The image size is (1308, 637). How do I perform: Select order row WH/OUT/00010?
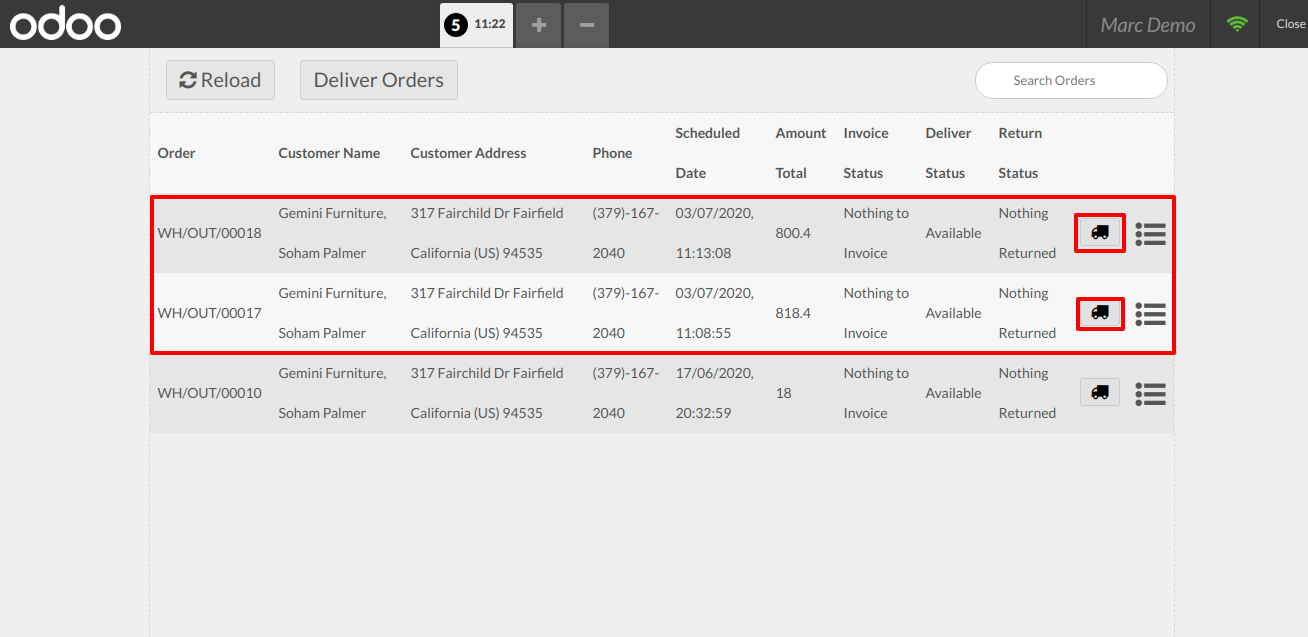pos(209,393)
